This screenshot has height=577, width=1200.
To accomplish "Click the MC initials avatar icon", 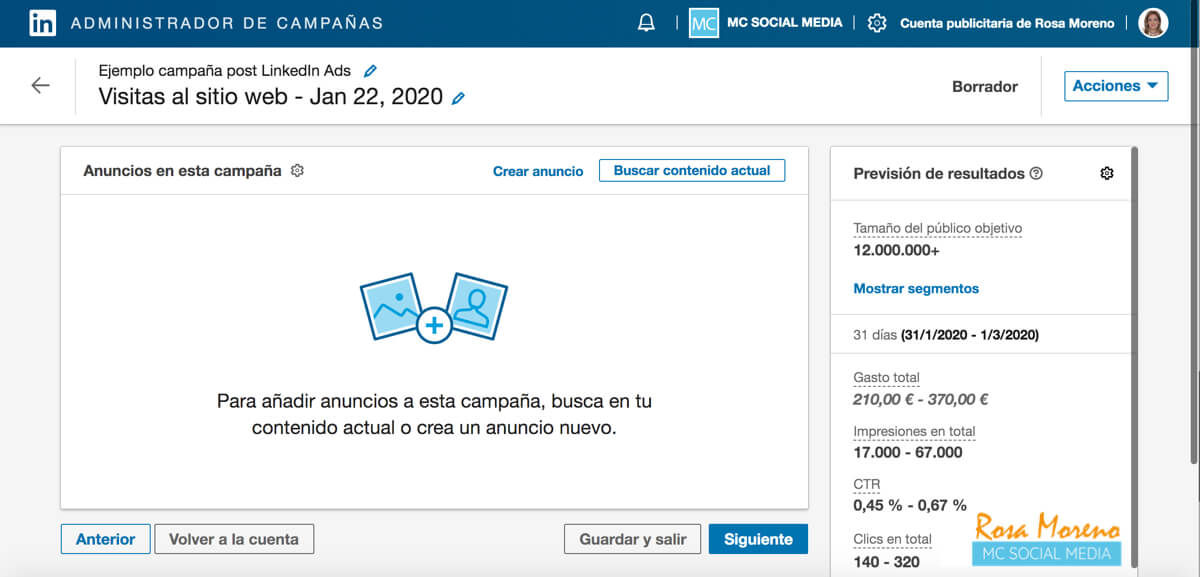I will click(x=703, y=21).
